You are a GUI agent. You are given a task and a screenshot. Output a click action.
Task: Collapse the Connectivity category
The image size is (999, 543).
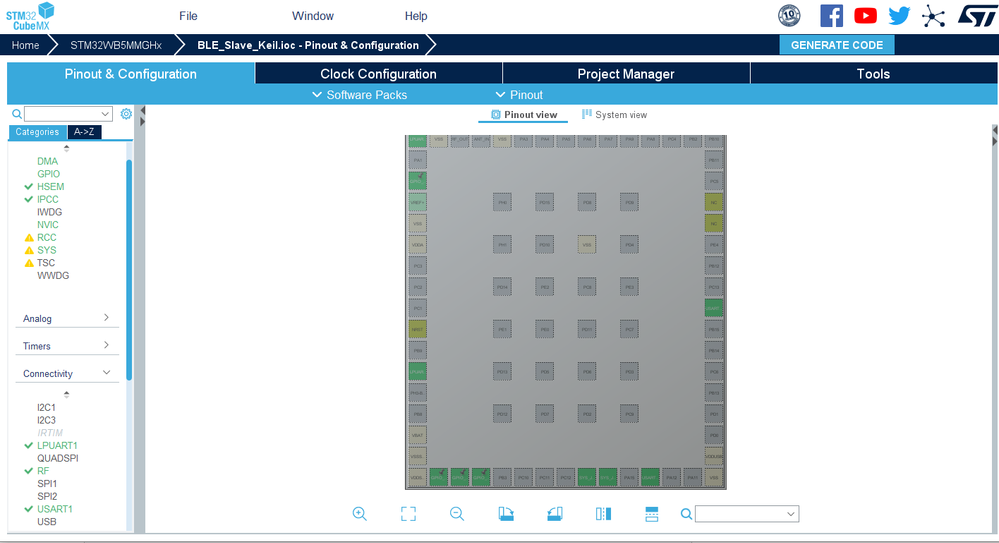(67, 373)
